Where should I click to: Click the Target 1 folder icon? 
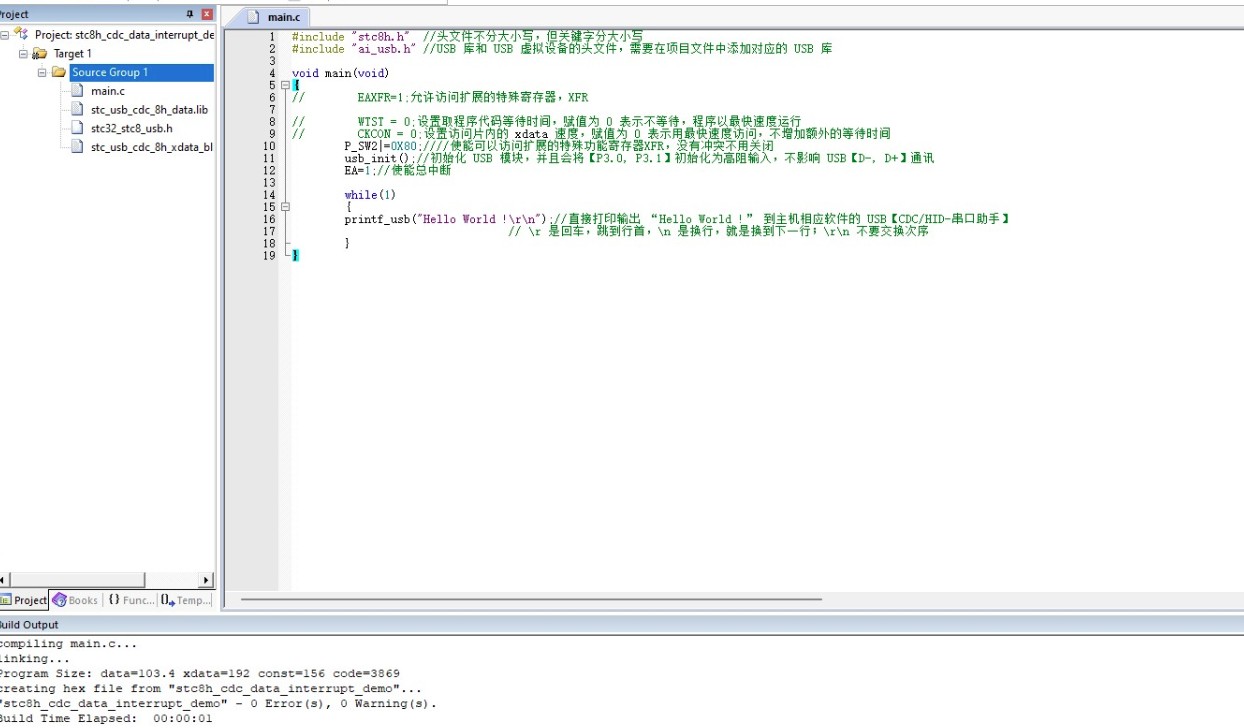pos(40,53)
